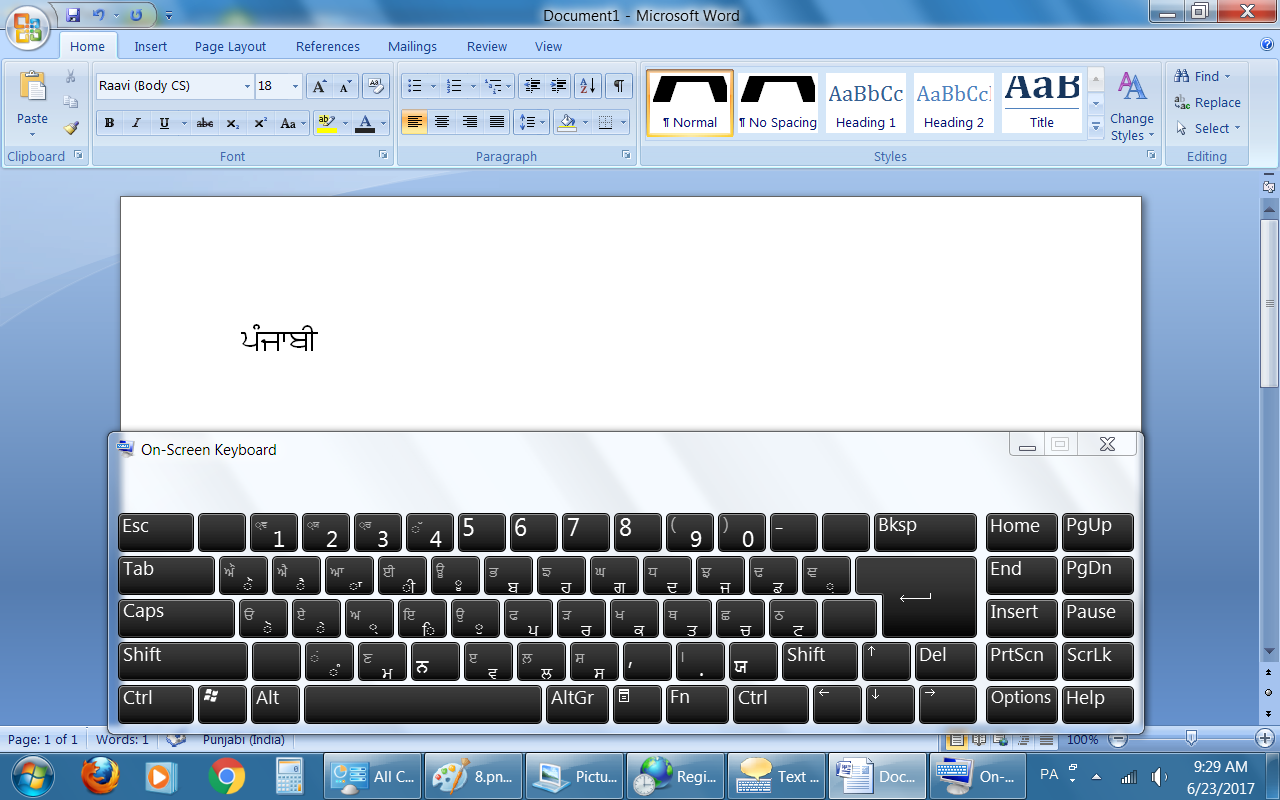Toggle bold formatting in the Font group
The image size is (1280, 800).
point(109,123)
